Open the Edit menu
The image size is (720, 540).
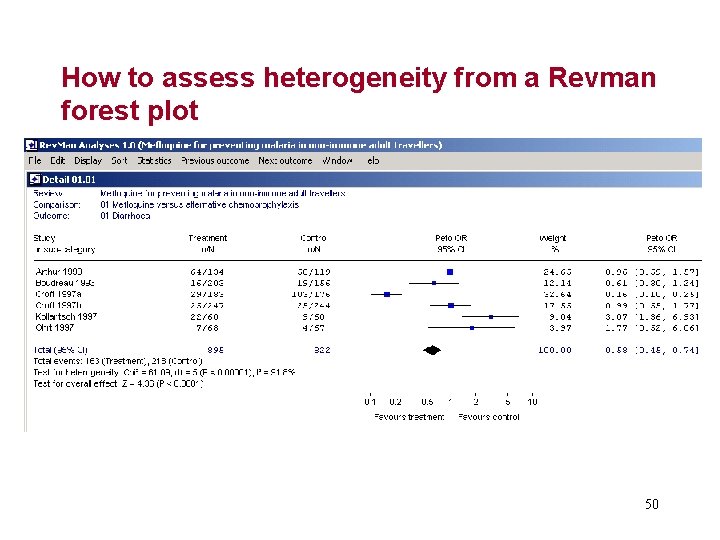click(57, 161)
